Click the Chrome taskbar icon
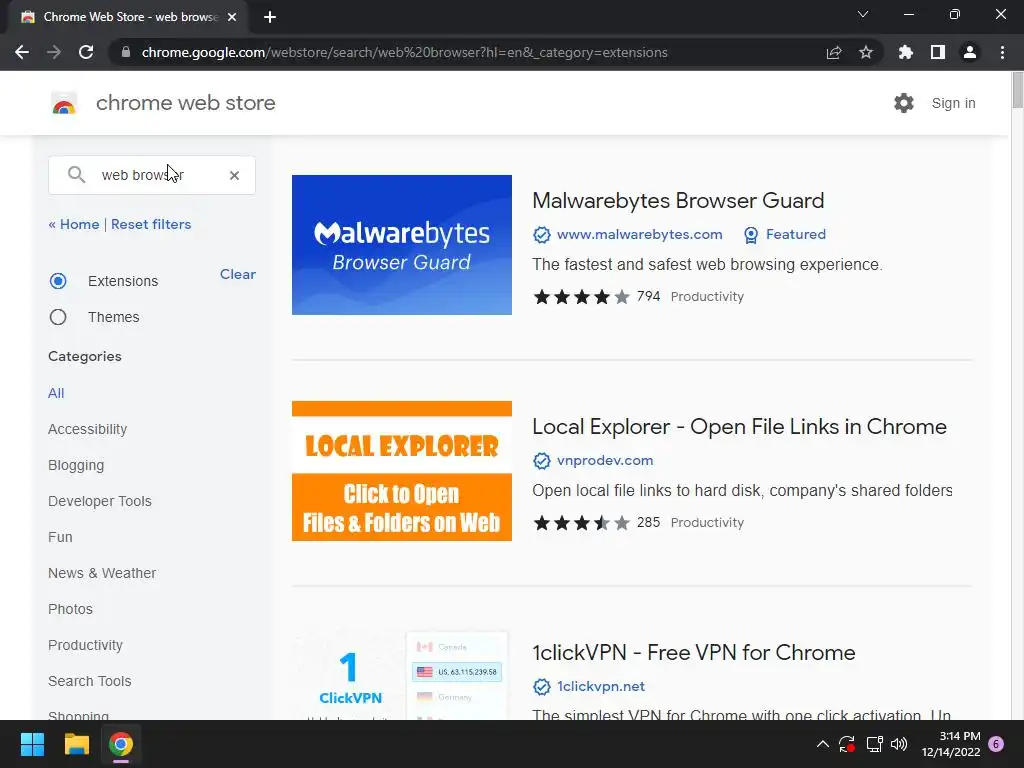1024x768 pixels. coord(121,744)
